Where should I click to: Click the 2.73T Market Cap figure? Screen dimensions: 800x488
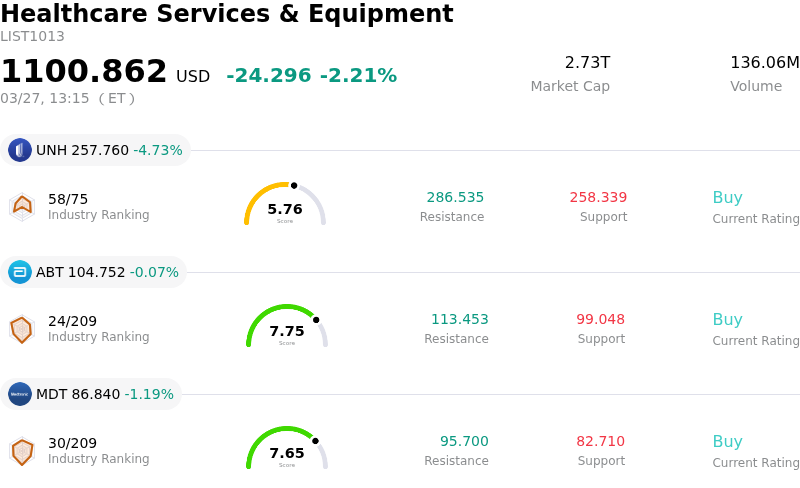[x=587, y=63]
